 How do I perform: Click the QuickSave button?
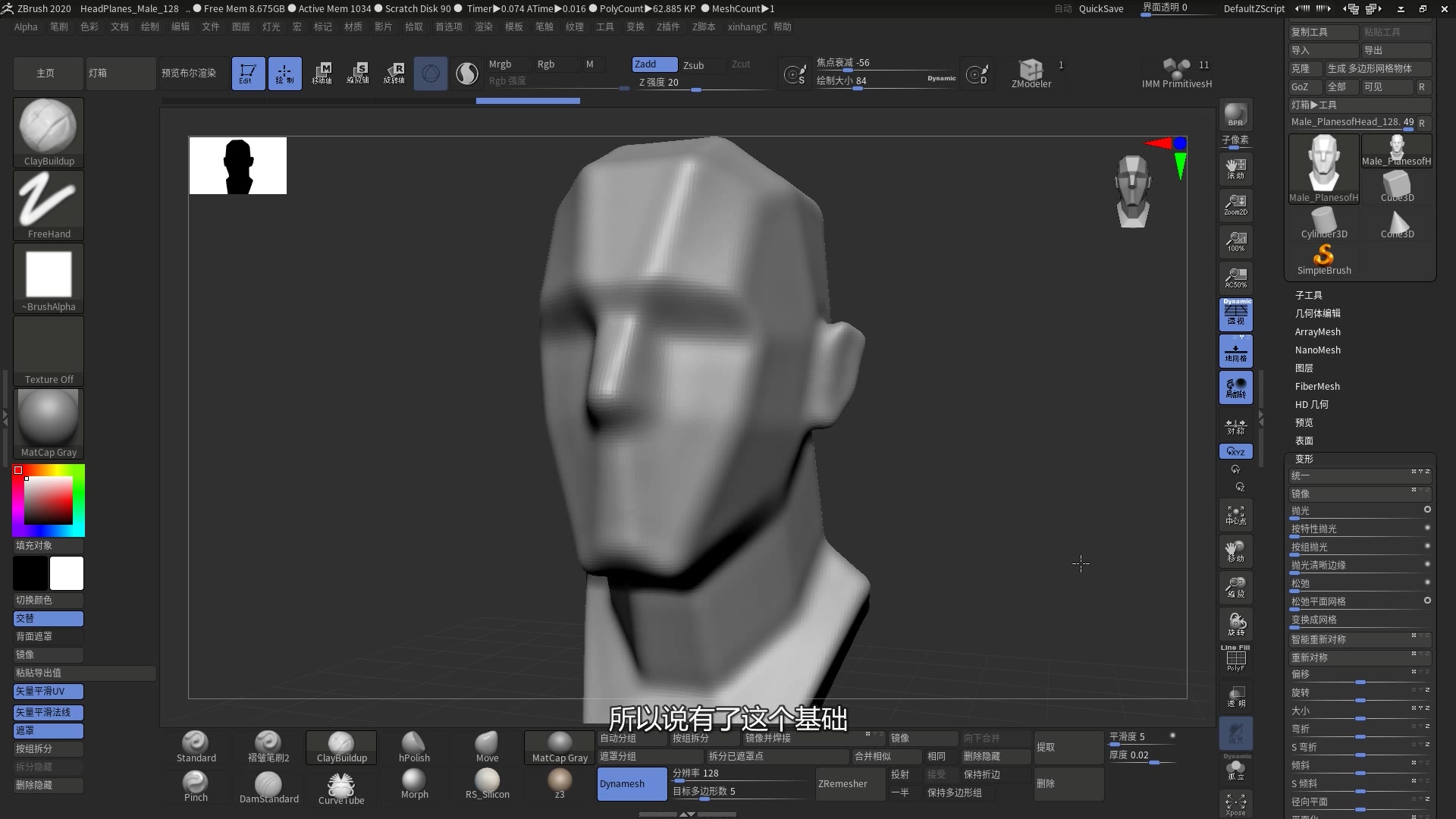pos(1100,8)
